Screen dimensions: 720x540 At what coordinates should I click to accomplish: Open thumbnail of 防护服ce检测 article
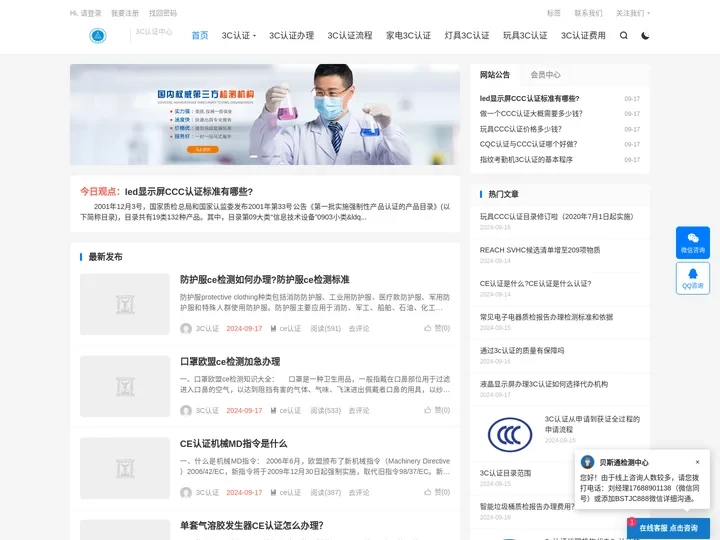click(125, 304)
